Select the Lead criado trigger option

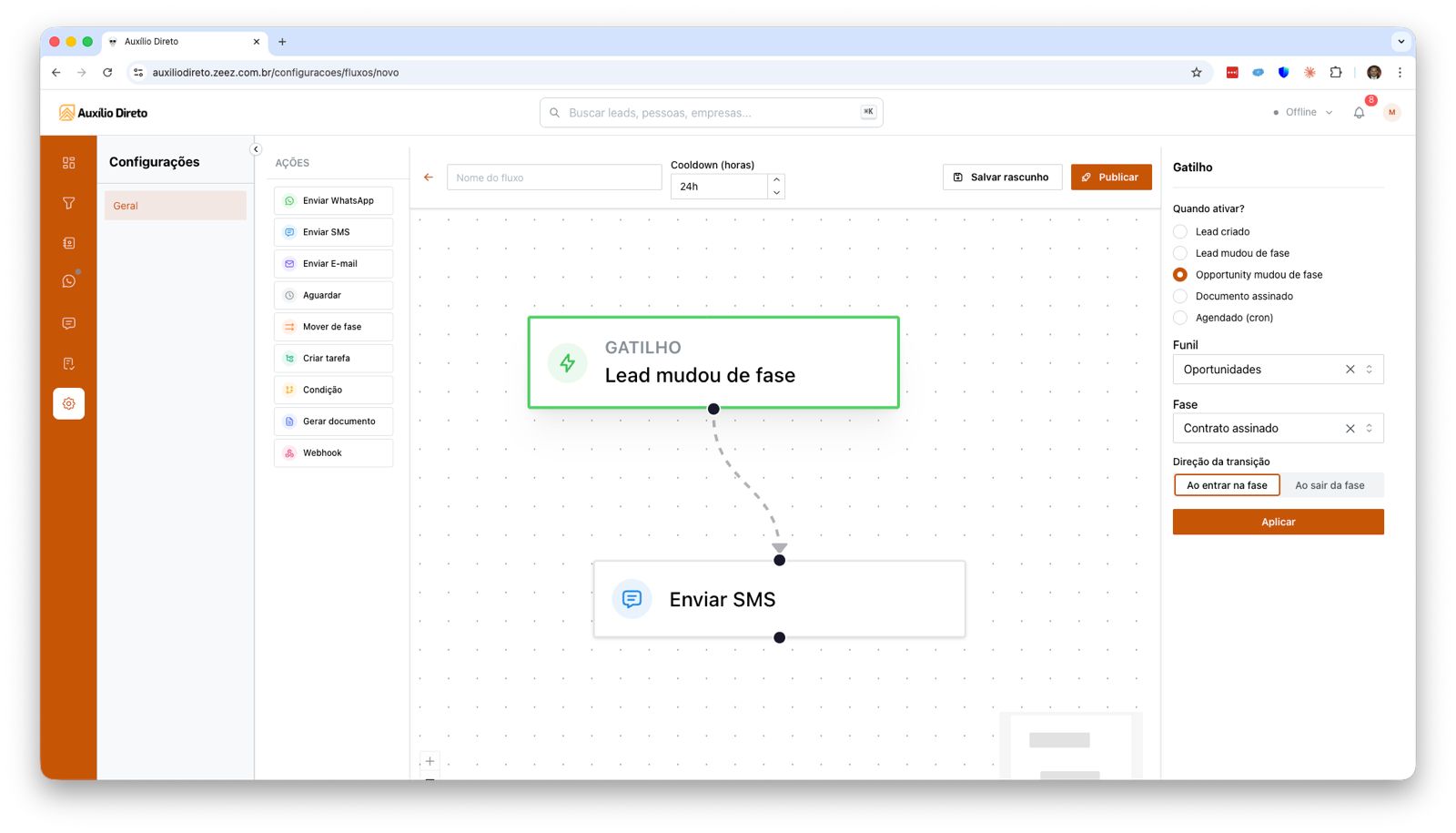pos(1180,231)
